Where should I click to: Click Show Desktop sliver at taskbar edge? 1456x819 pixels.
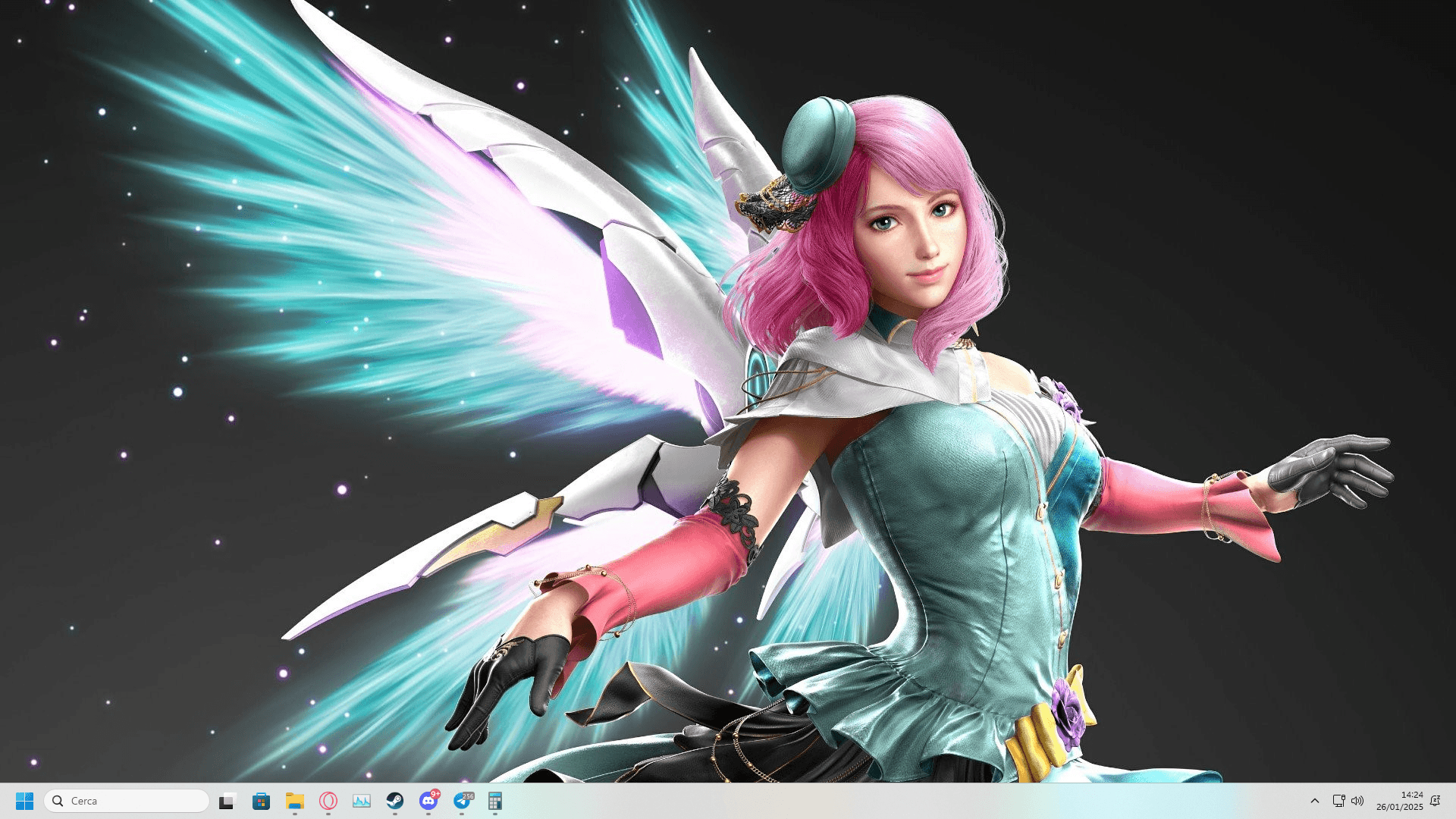[x=1453, y=801]
